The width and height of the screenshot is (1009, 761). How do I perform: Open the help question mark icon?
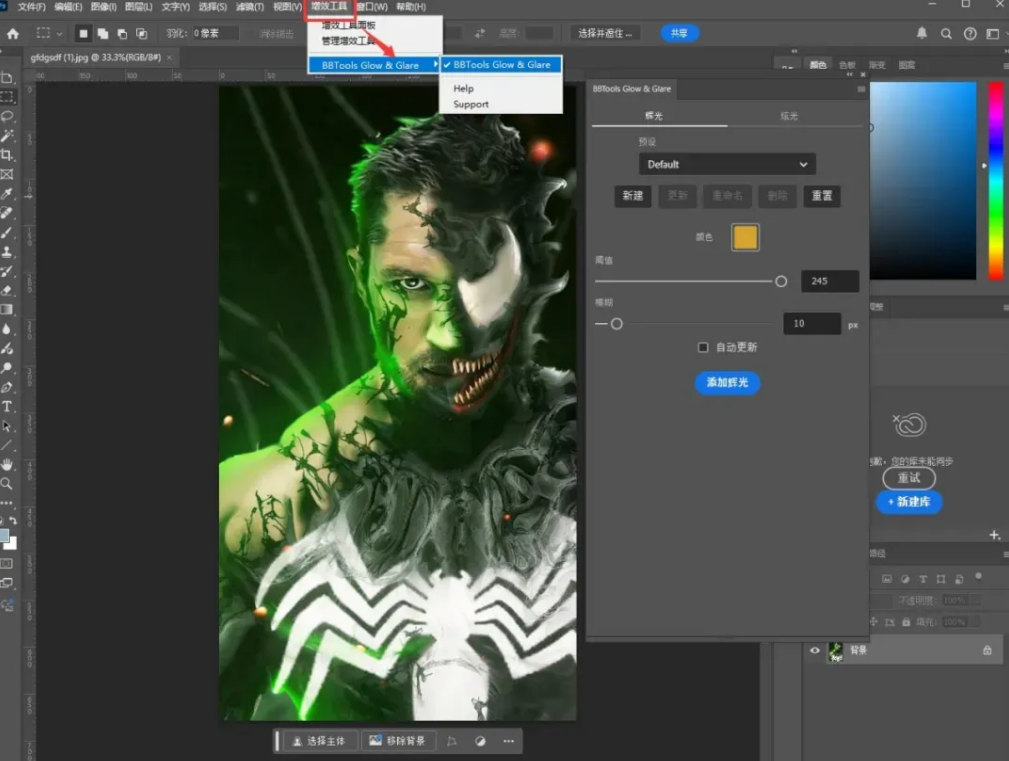[970, 33]
